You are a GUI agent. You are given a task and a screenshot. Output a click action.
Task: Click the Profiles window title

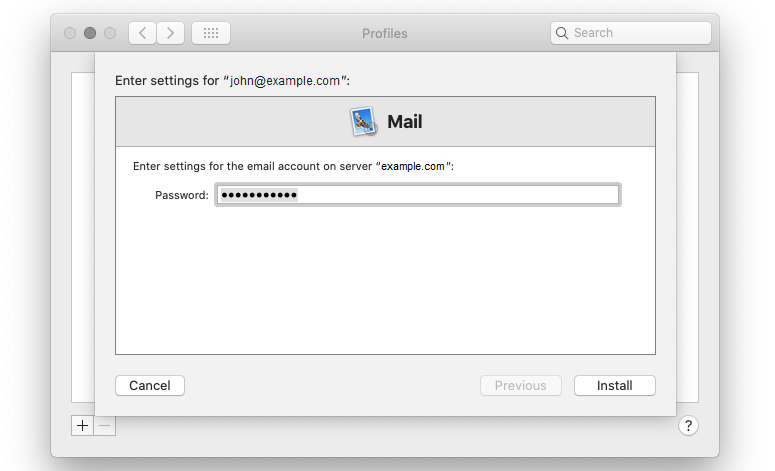[385, 33]
